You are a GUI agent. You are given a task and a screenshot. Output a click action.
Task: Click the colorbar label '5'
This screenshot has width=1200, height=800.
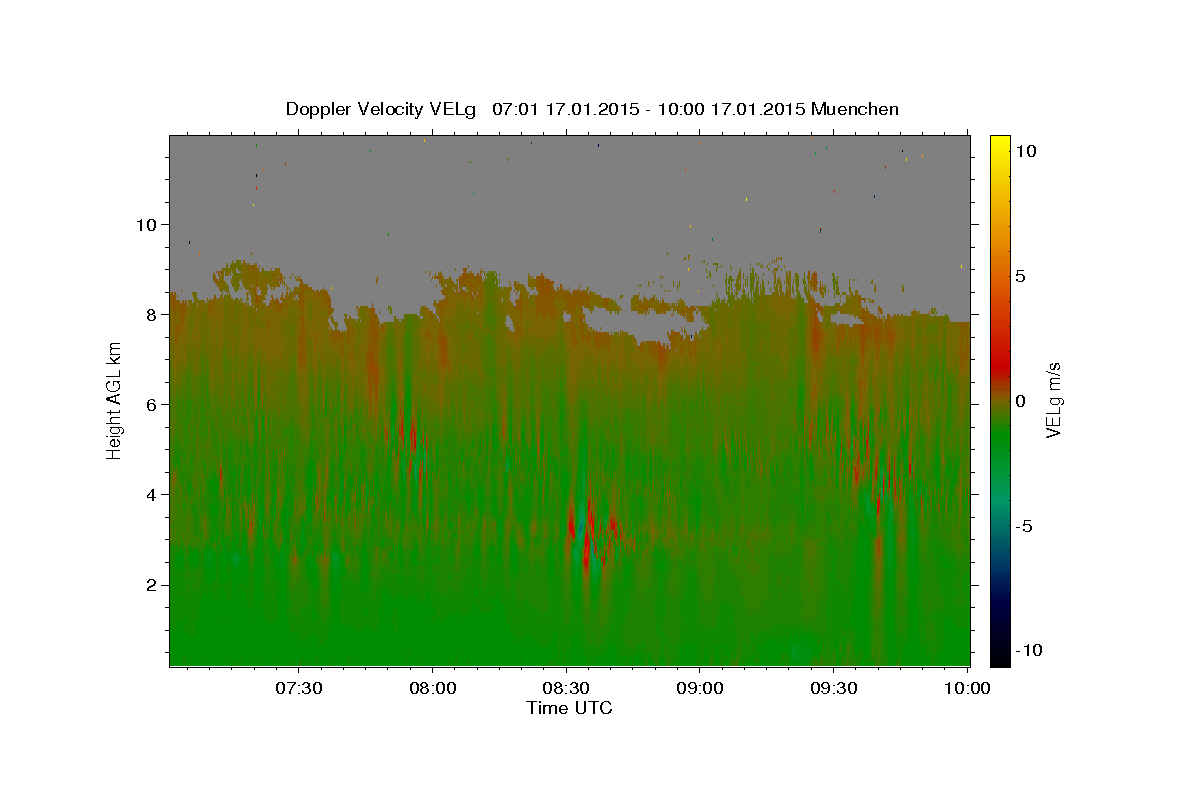coord(1021,276)
